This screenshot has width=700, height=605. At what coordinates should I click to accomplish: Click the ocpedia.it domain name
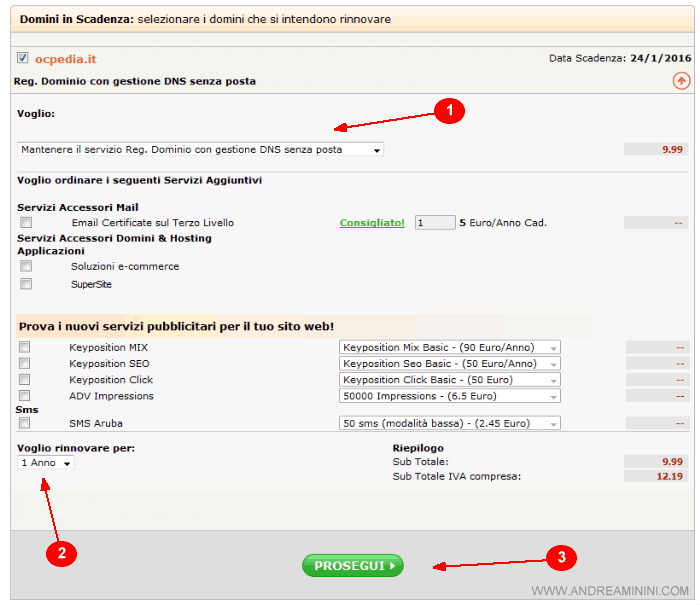pyautogui.click(x=66, y=59)
